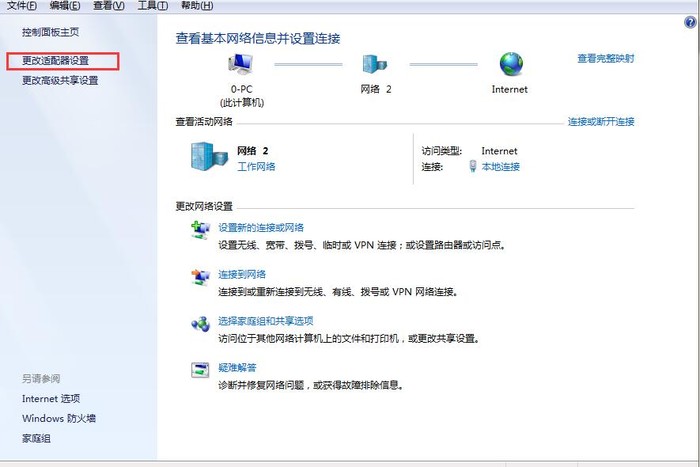Click the blue help question mark icon

click(690, 22)
